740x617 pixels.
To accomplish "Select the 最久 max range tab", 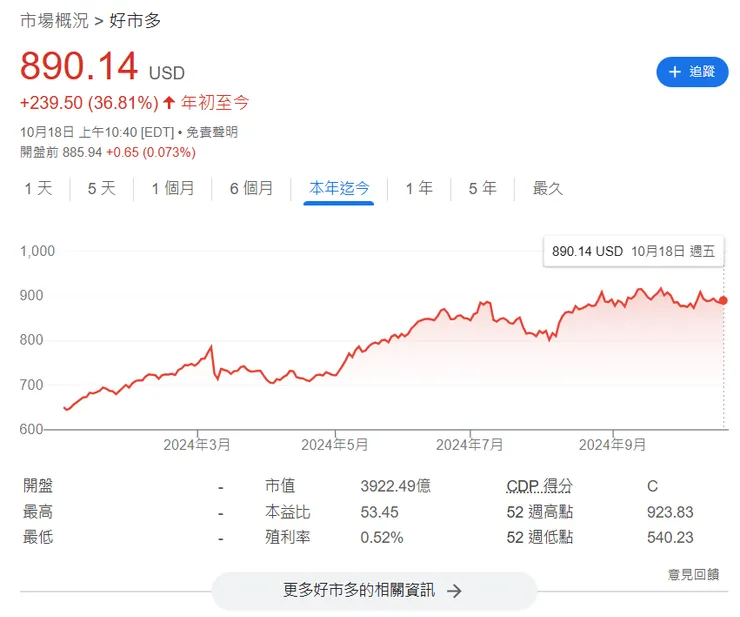I will (548, 188).
